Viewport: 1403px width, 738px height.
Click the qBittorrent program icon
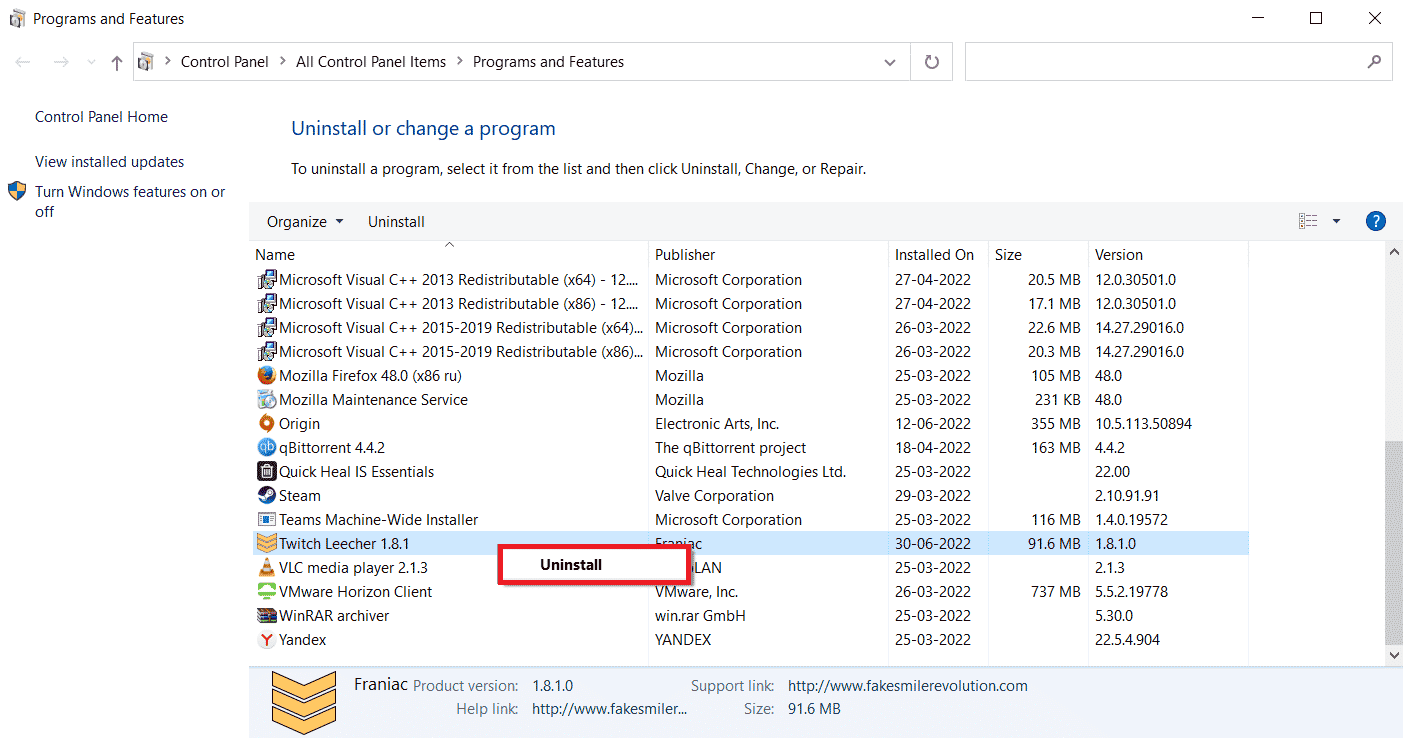(x=266, y=448)
